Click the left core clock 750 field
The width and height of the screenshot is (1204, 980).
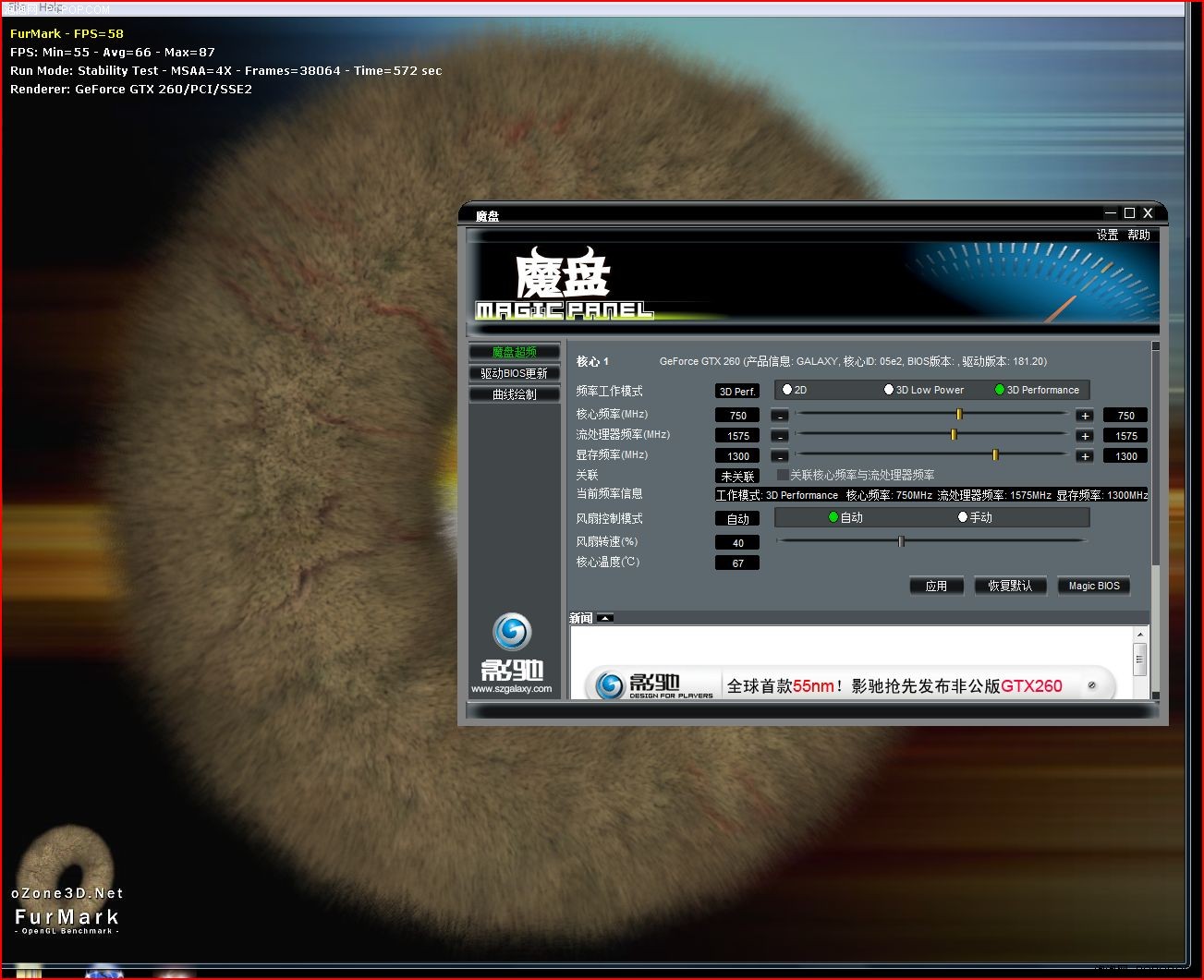[737, 416]
